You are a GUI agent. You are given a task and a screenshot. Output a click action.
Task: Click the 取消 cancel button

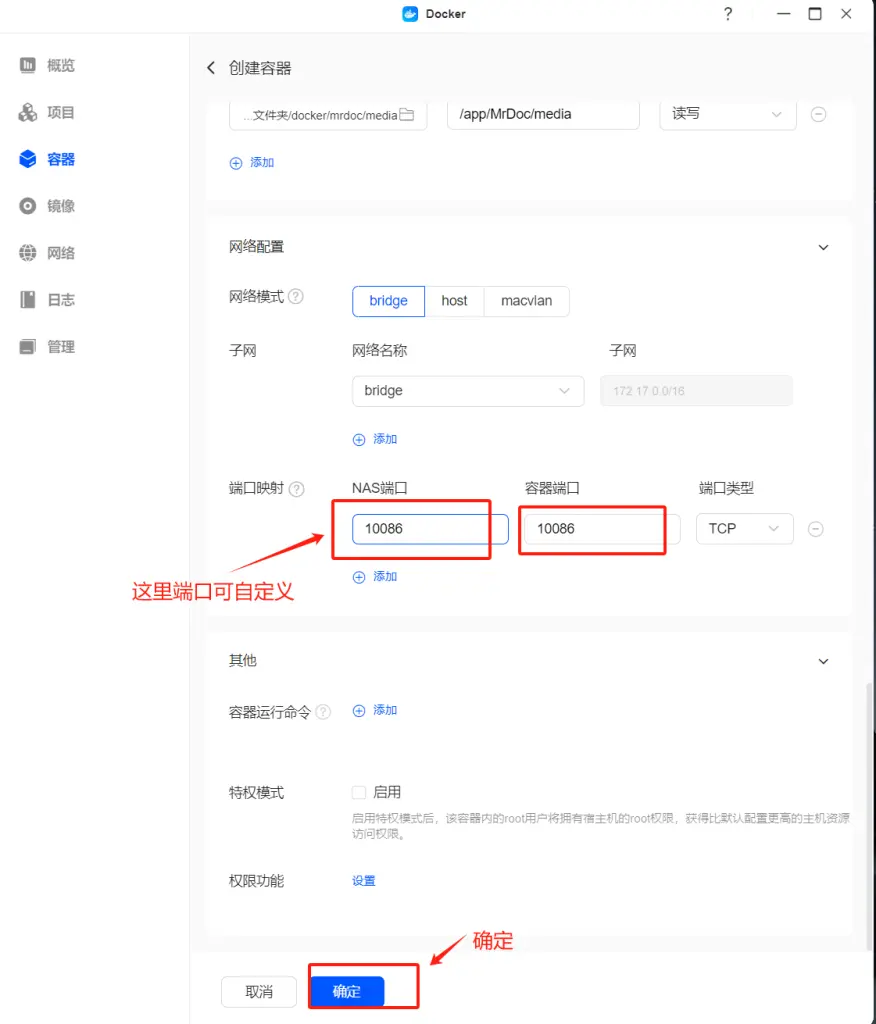point(259,992)
